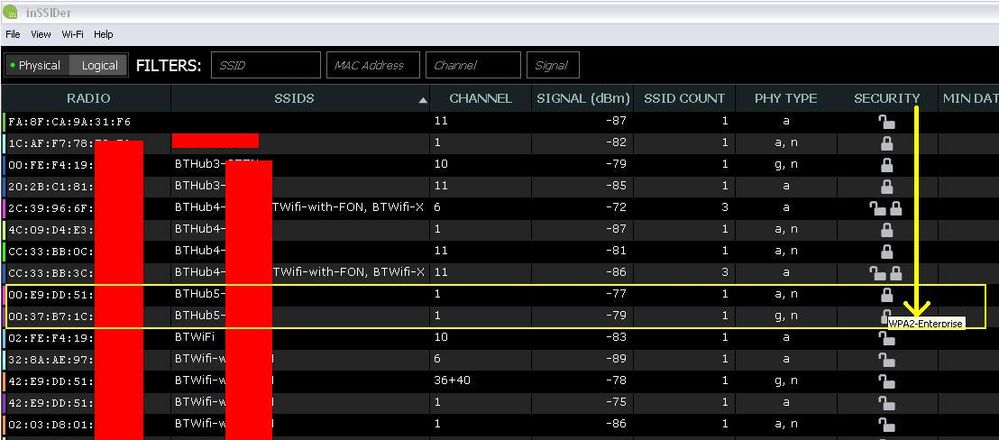Select the 36+40 channel cell
999x440 pixels.
tap(452, 381)
